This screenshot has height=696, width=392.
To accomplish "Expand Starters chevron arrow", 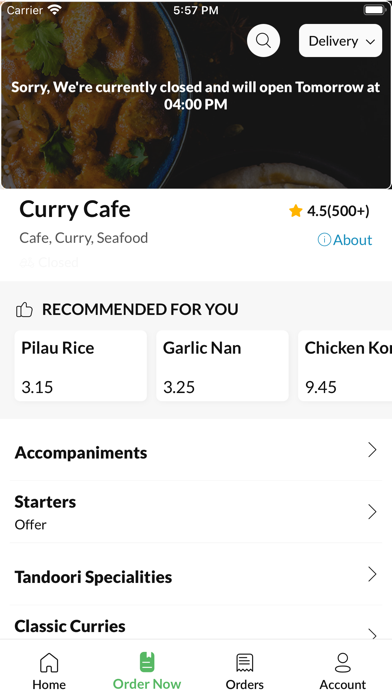I will tap(372, 512).
